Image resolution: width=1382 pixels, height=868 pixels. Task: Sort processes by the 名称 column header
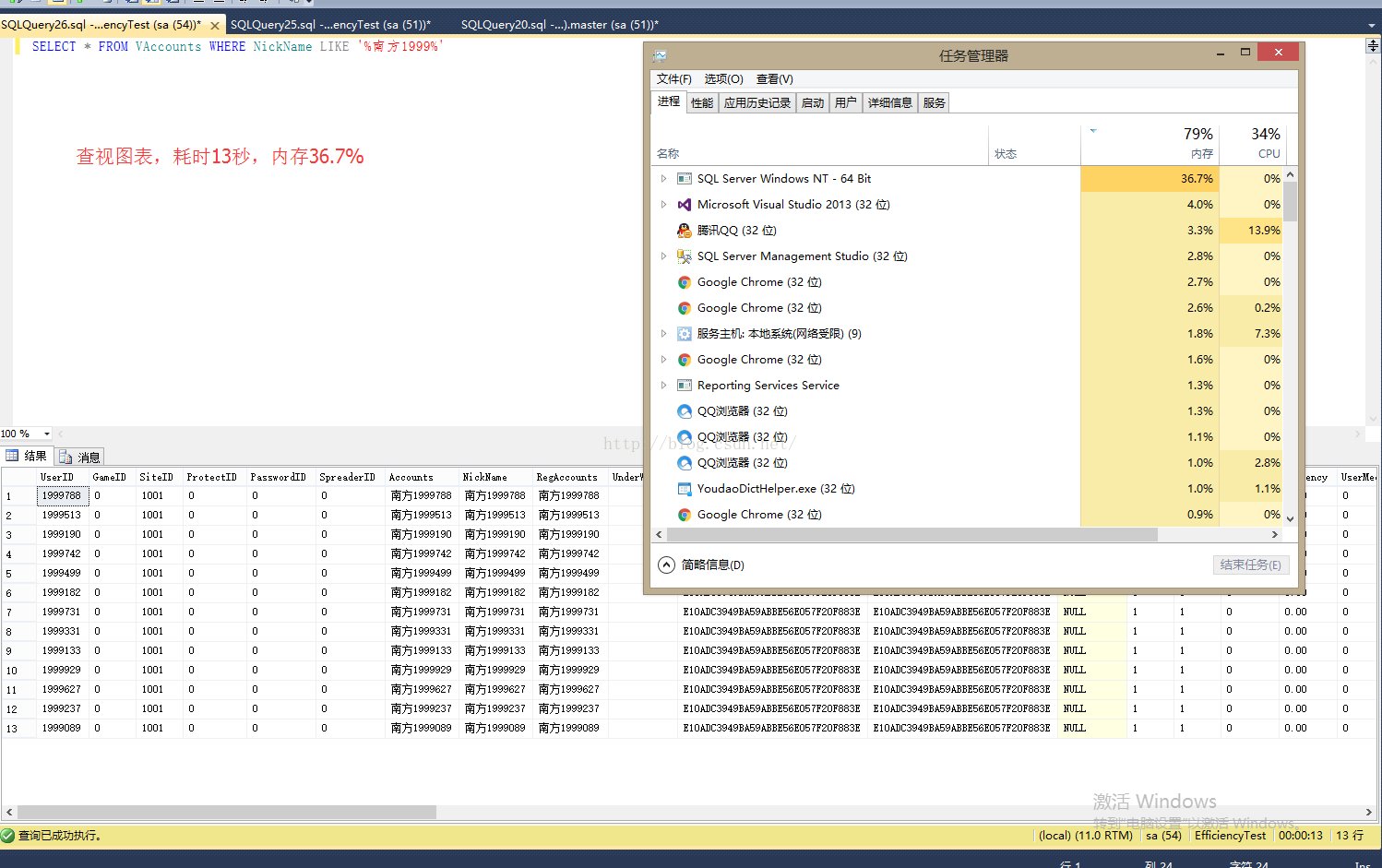pyautogui.click(x=820, y=144)
